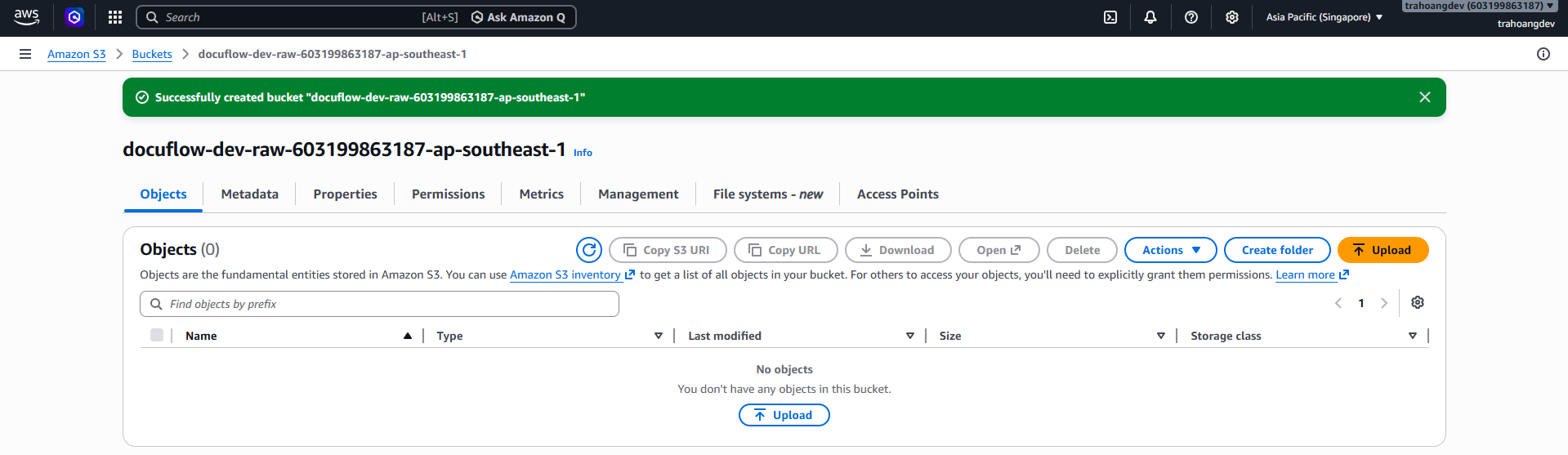
Task: Toggle the side navigation hamburger menu
Action: (x=25, y=54)
